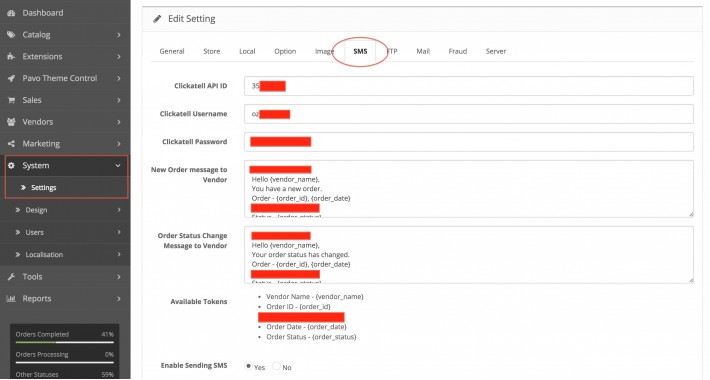Switch to the Store tab
This screenshot has width=710, height=380.
(x=212, y=51)
